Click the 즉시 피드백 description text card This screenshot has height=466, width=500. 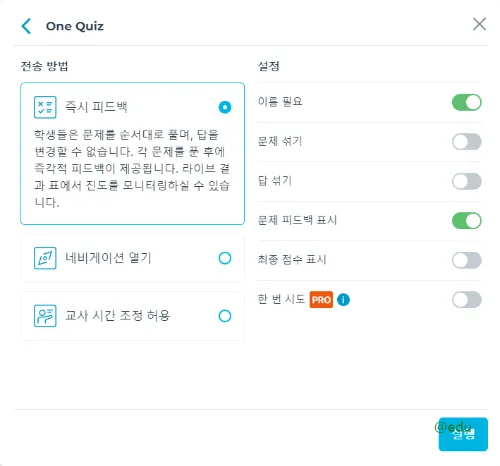pyautogui.click(x=132, y=154)
